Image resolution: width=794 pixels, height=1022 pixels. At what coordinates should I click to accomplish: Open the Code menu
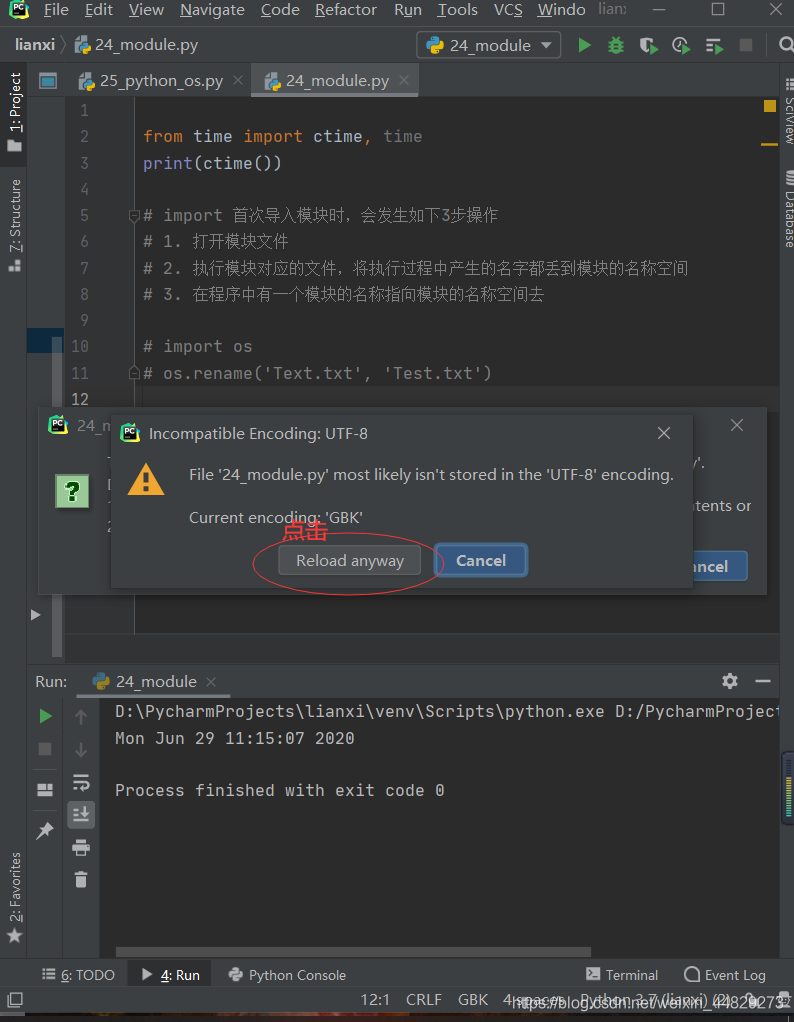click(280, 10)
